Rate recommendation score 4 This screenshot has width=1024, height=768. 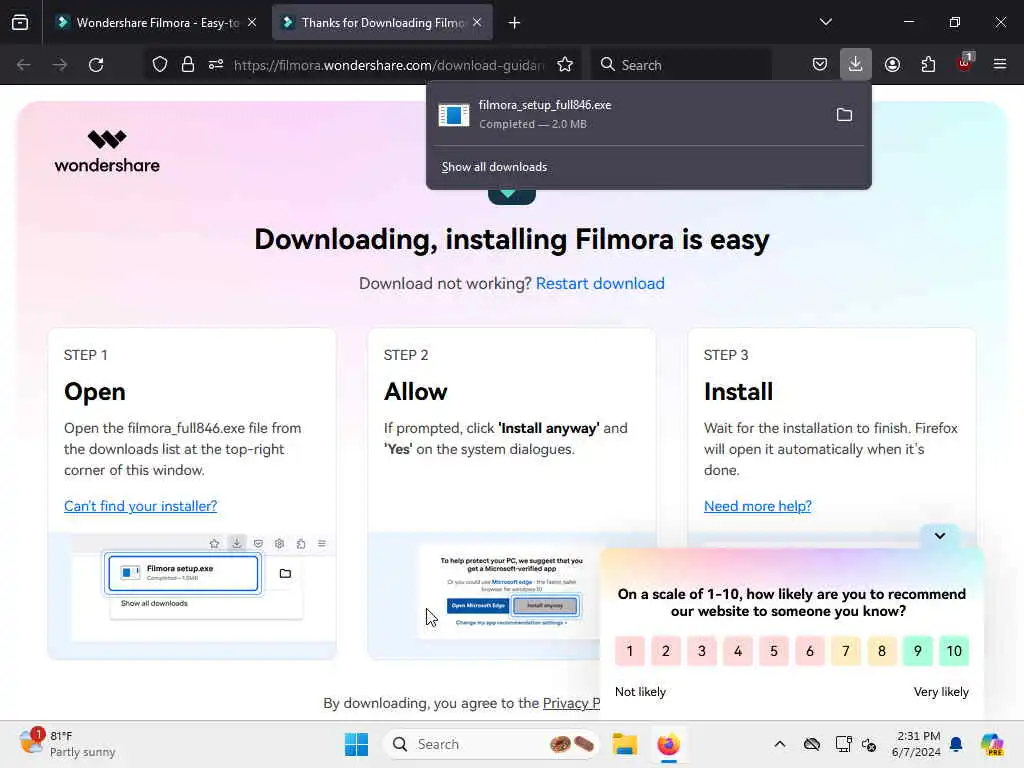coord(738,651)
